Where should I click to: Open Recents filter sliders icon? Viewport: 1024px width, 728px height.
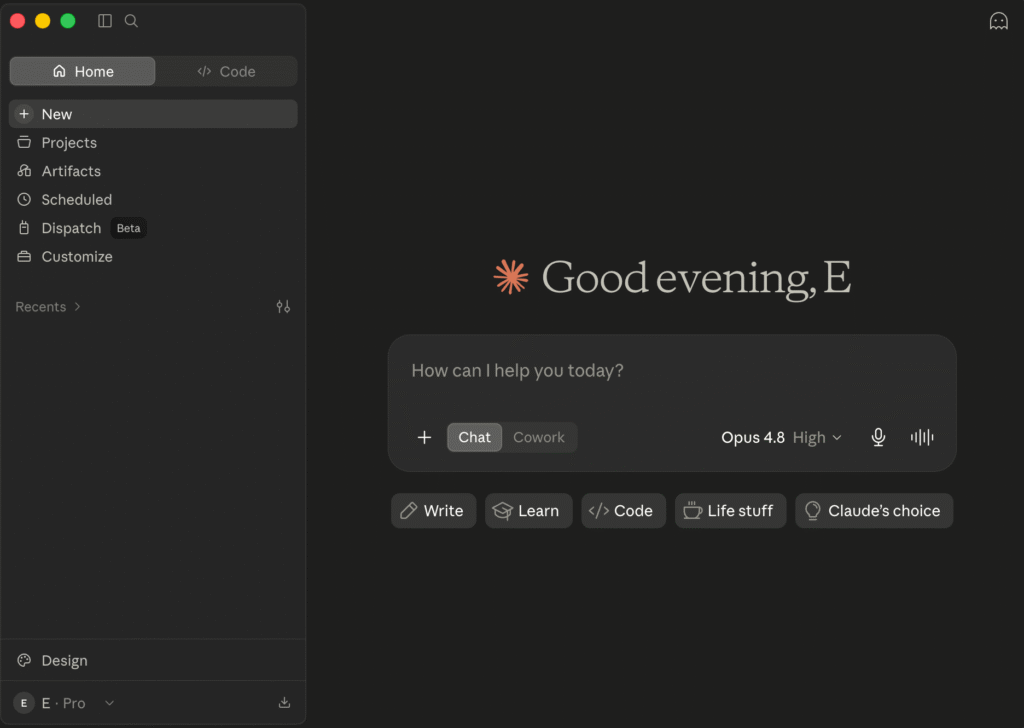pos(283,306)
